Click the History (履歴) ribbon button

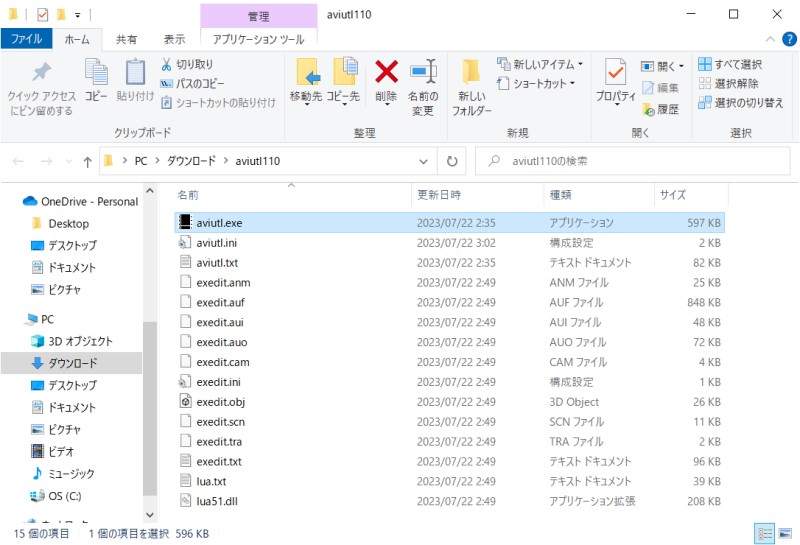pyautogui.click(x=660, y=109)
